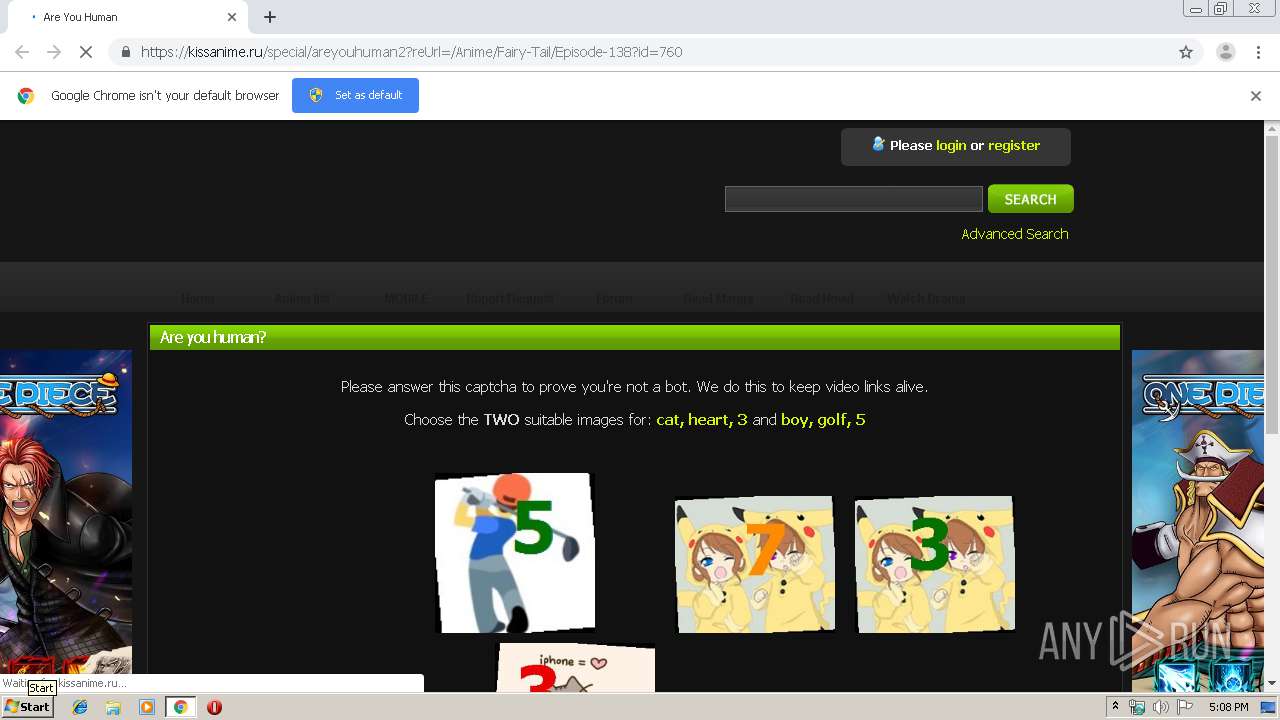The image size is (1280, 720).
Task: Open Internet Explorer from the taskbar
Action: pos(80,707)
